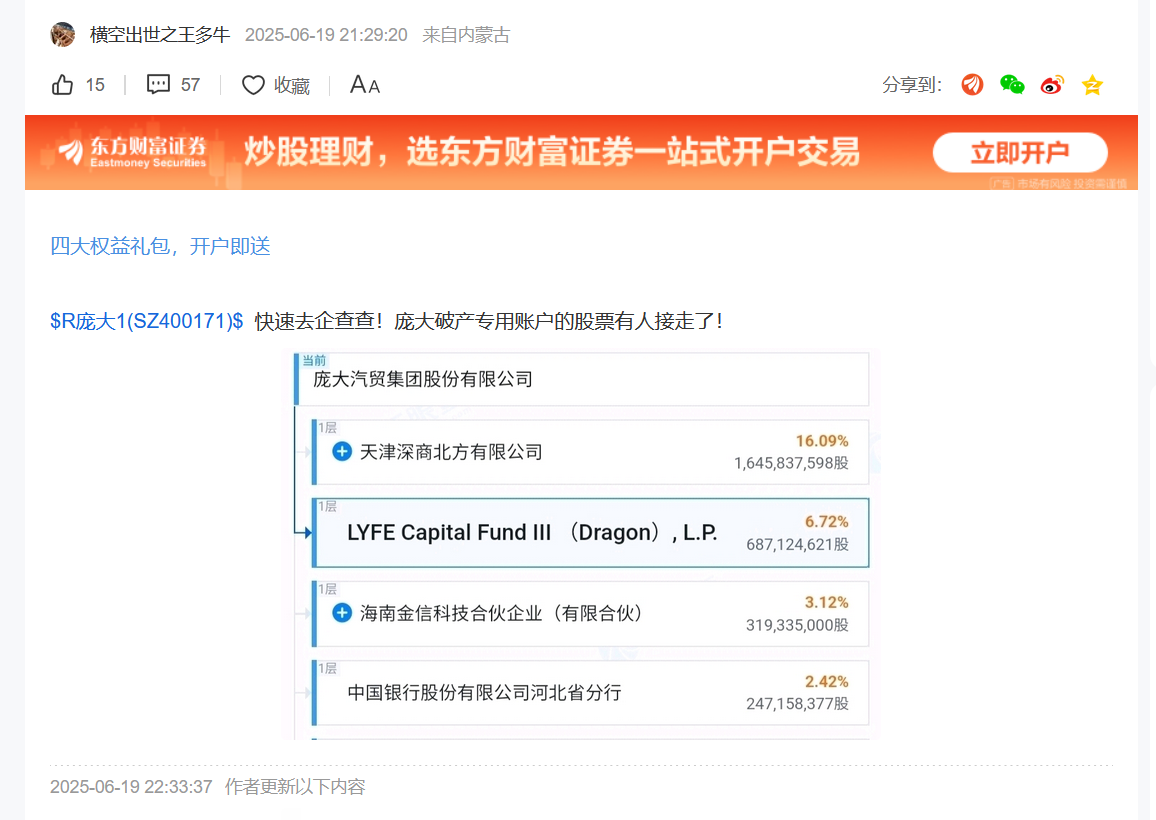
Task: Click the 当前 tag on top company
Action: [x=314, y=360]
